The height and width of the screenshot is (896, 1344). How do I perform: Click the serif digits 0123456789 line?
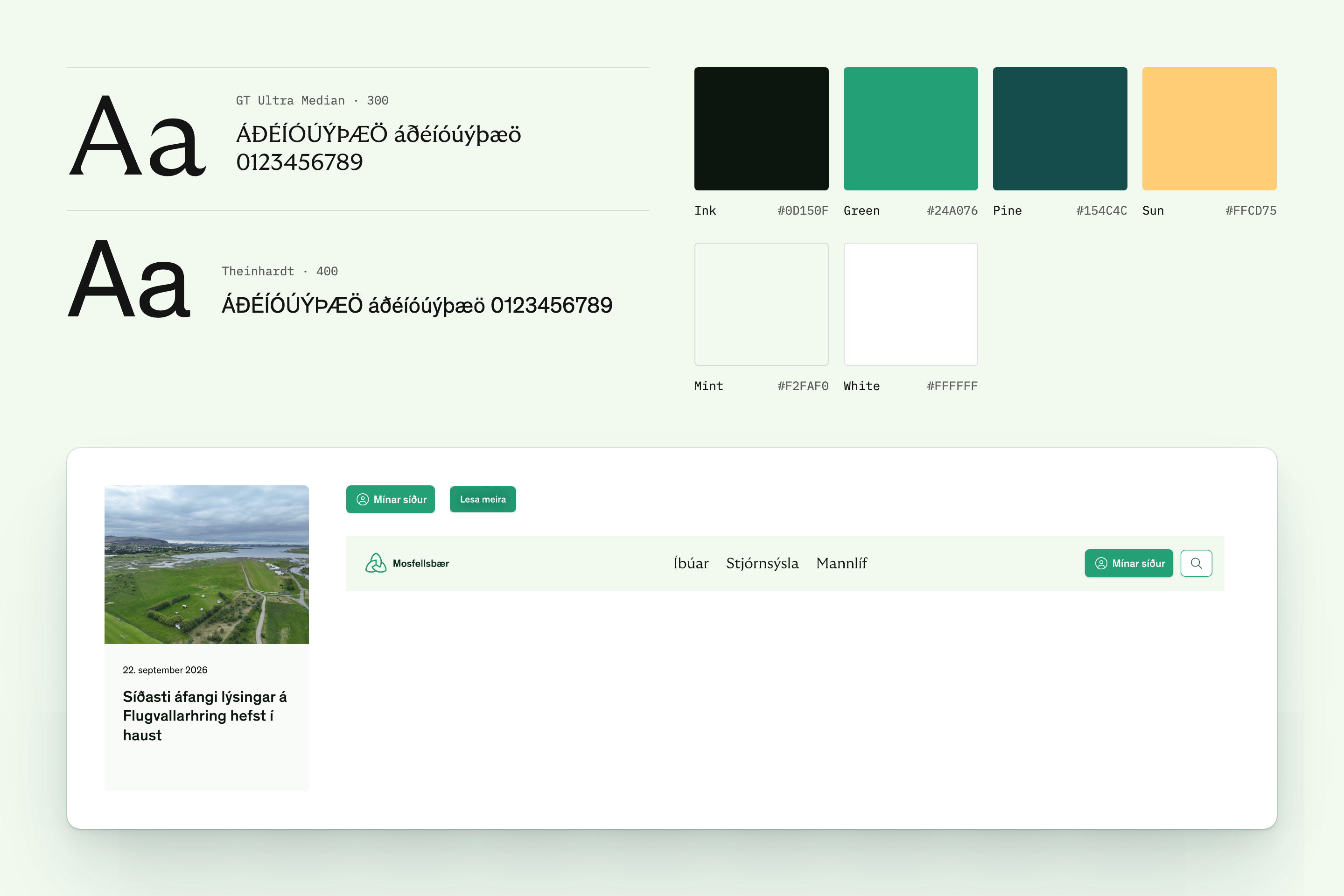[x=300, y=162]
